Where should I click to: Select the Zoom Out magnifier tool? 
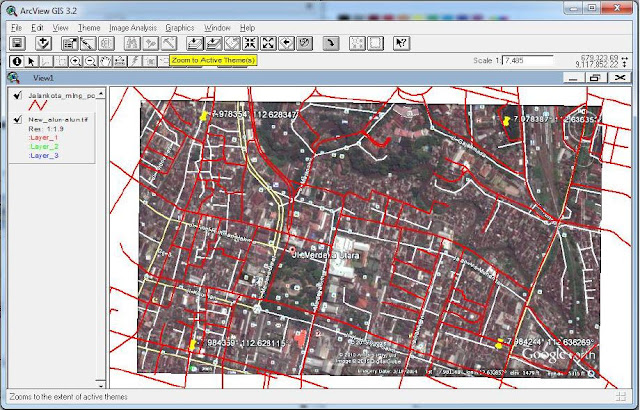[90, 61]
